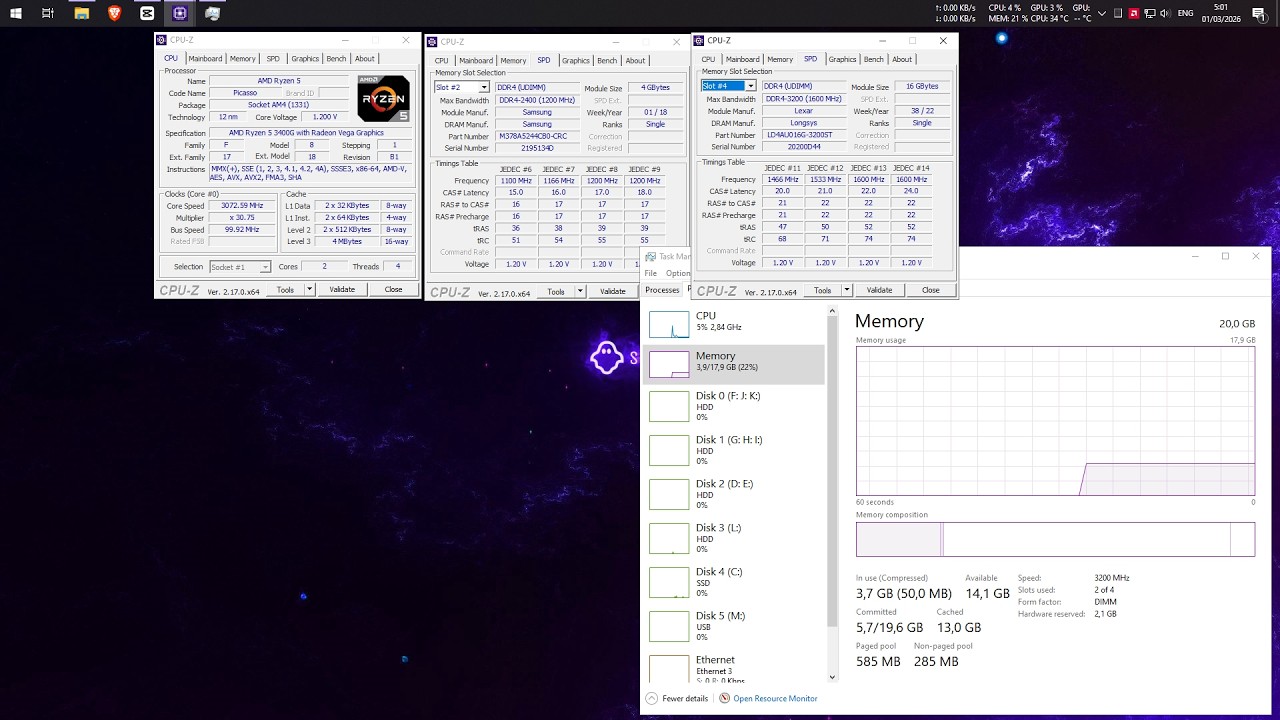Switch to Mainboard tab in the Ryzen CPU-Z window
Image resolution: width=1280 pixels, height=720 pixels.
tap(205, 59)
